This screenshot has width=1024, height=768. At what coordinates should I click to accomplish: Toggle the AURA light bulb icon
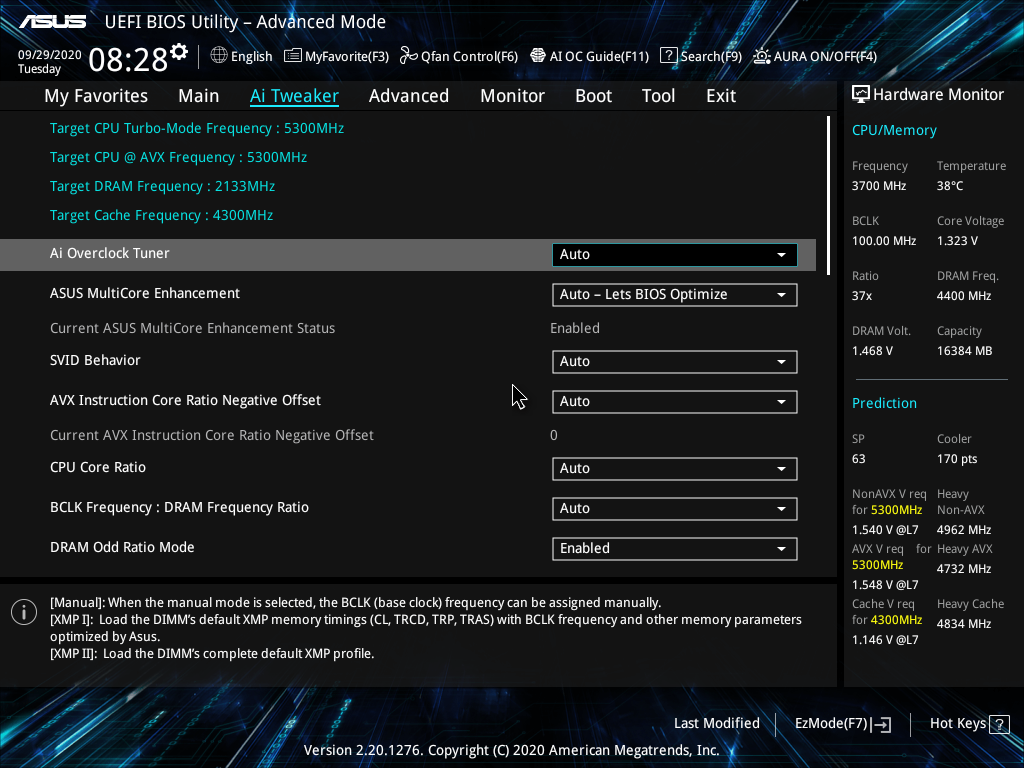[x=761, y=56]
